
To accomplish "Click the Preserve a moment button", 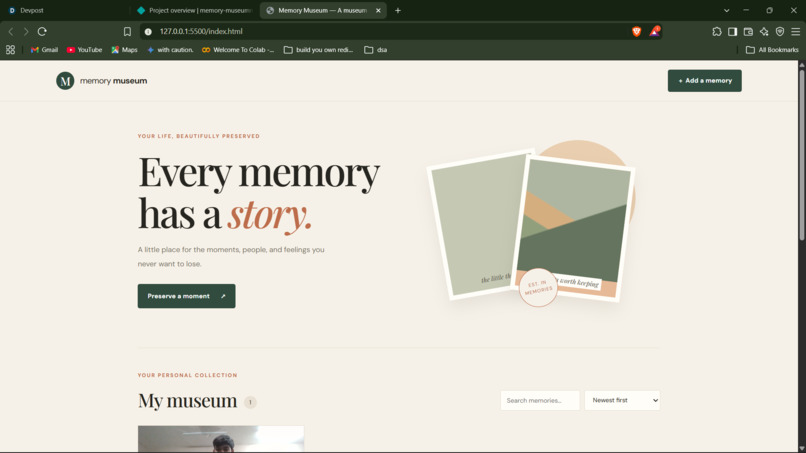I will pyautogui.click(x=186, y=296).
